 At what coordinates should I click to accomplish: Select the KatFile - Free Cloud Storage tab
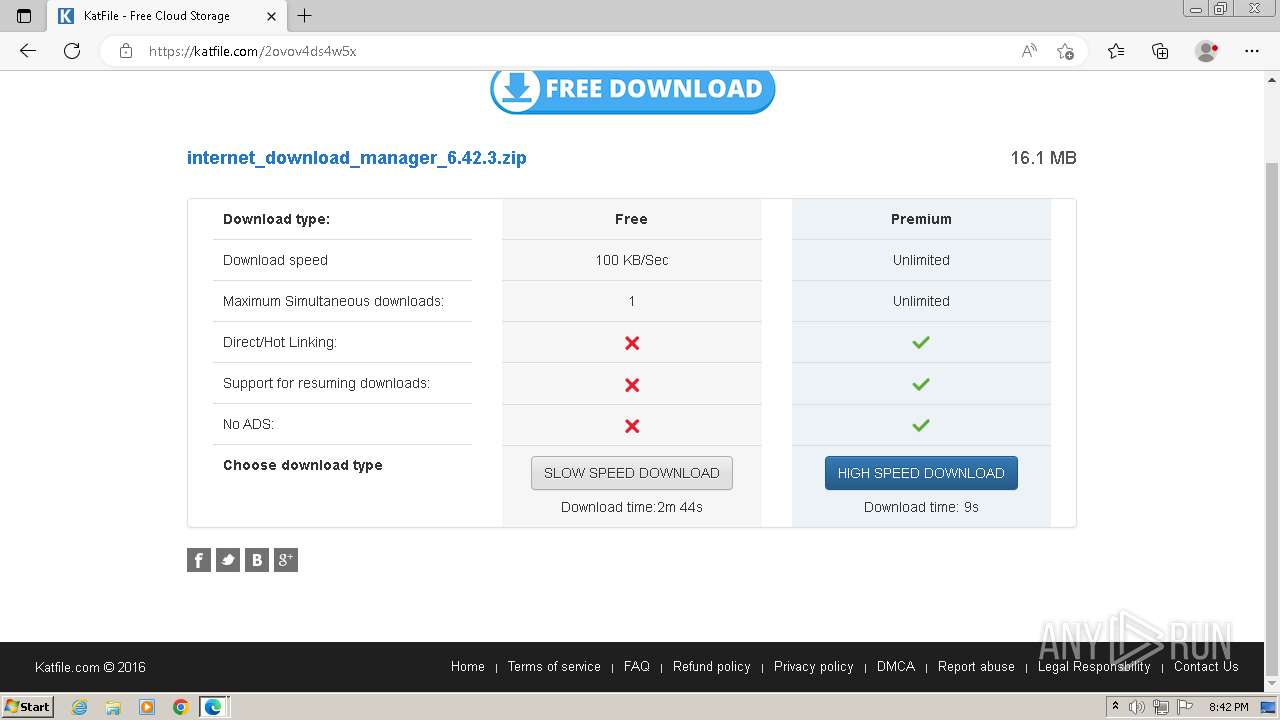coord(167,16)
